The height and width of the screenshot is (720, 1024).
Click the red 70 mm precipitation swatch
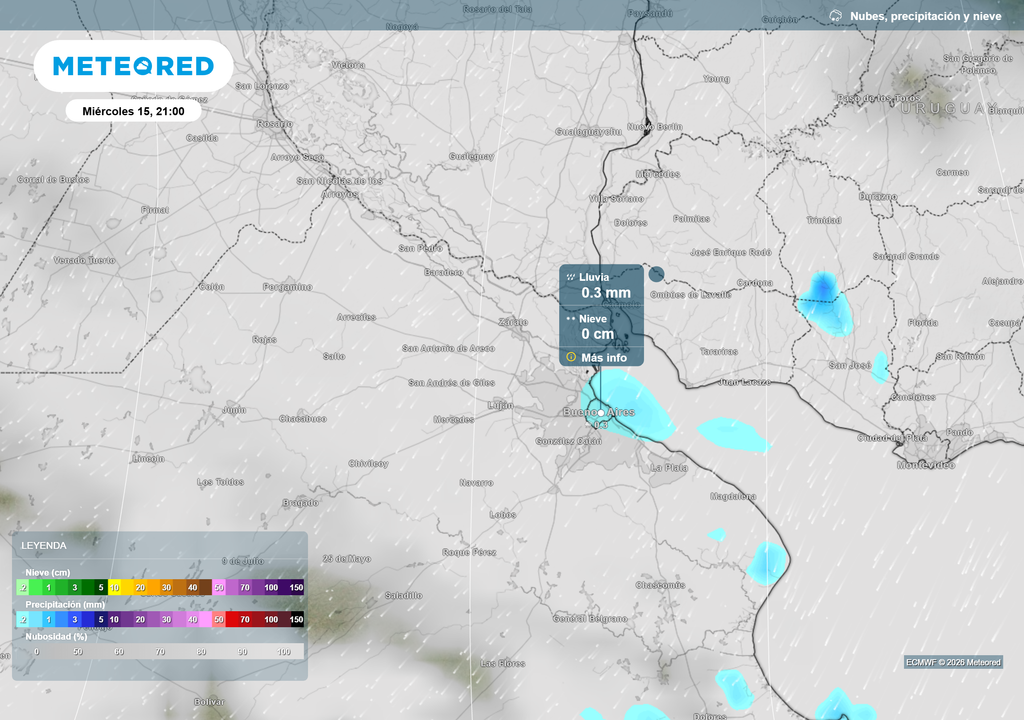tap(245, 619)
